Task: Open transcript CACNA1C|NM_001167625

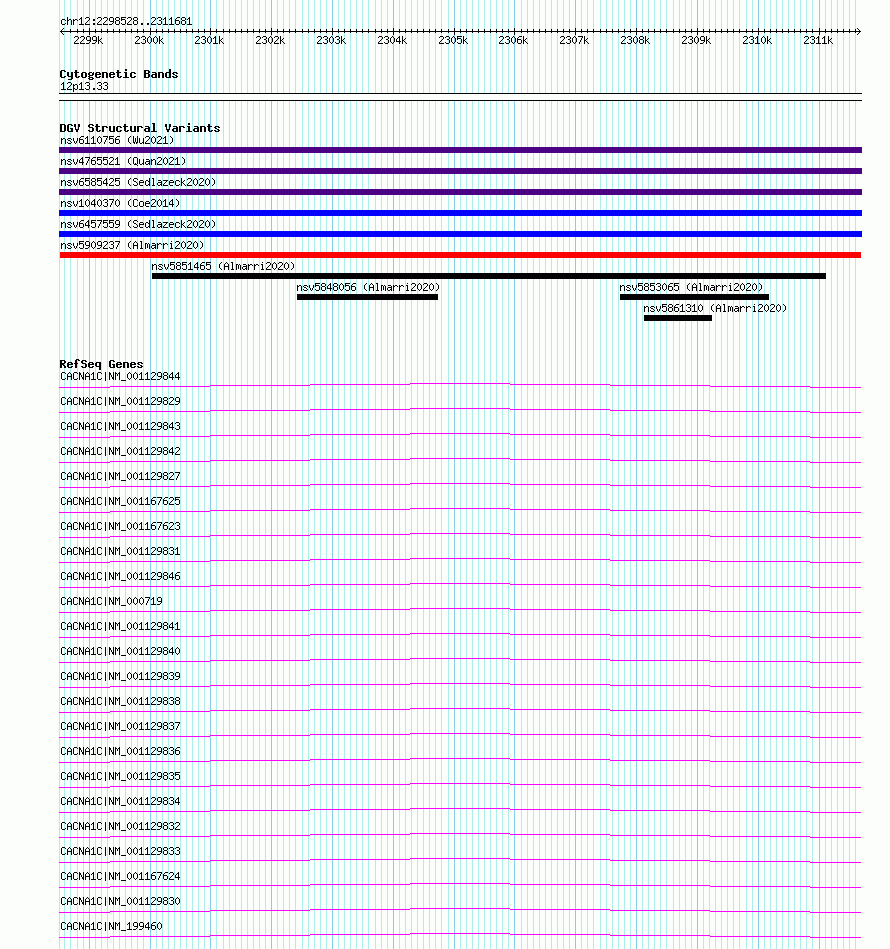Action: tap(120, 502)
